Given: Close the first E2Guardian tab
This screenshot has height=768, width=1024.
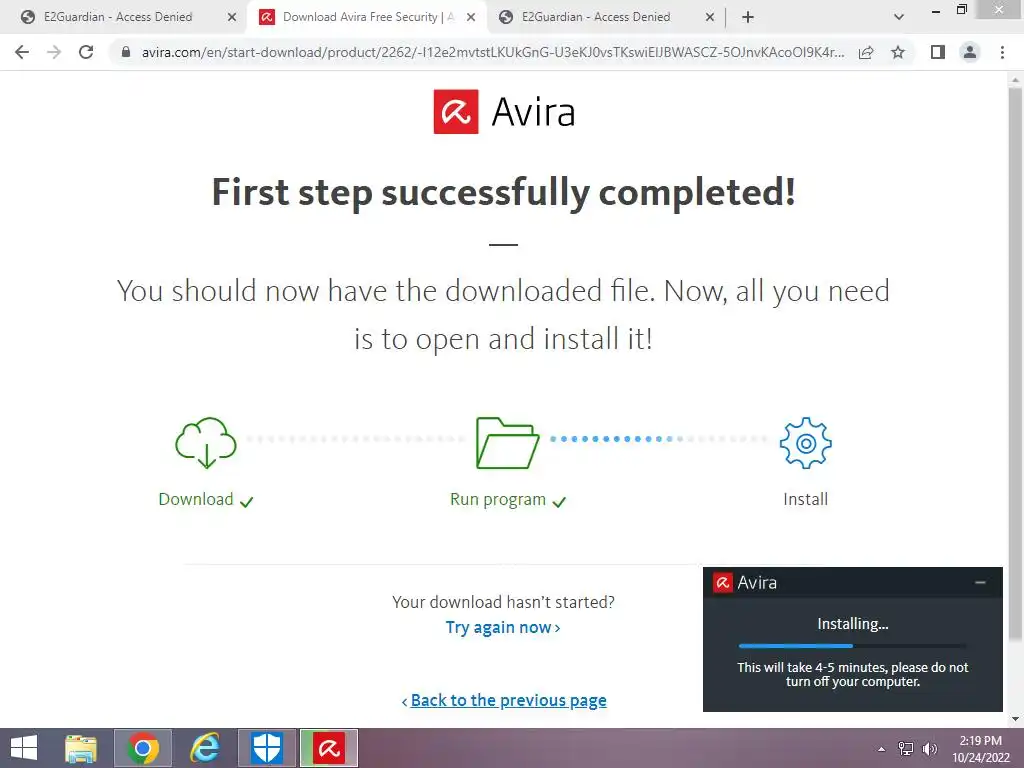Looking at the screenshot, I should tap(232, 18).
